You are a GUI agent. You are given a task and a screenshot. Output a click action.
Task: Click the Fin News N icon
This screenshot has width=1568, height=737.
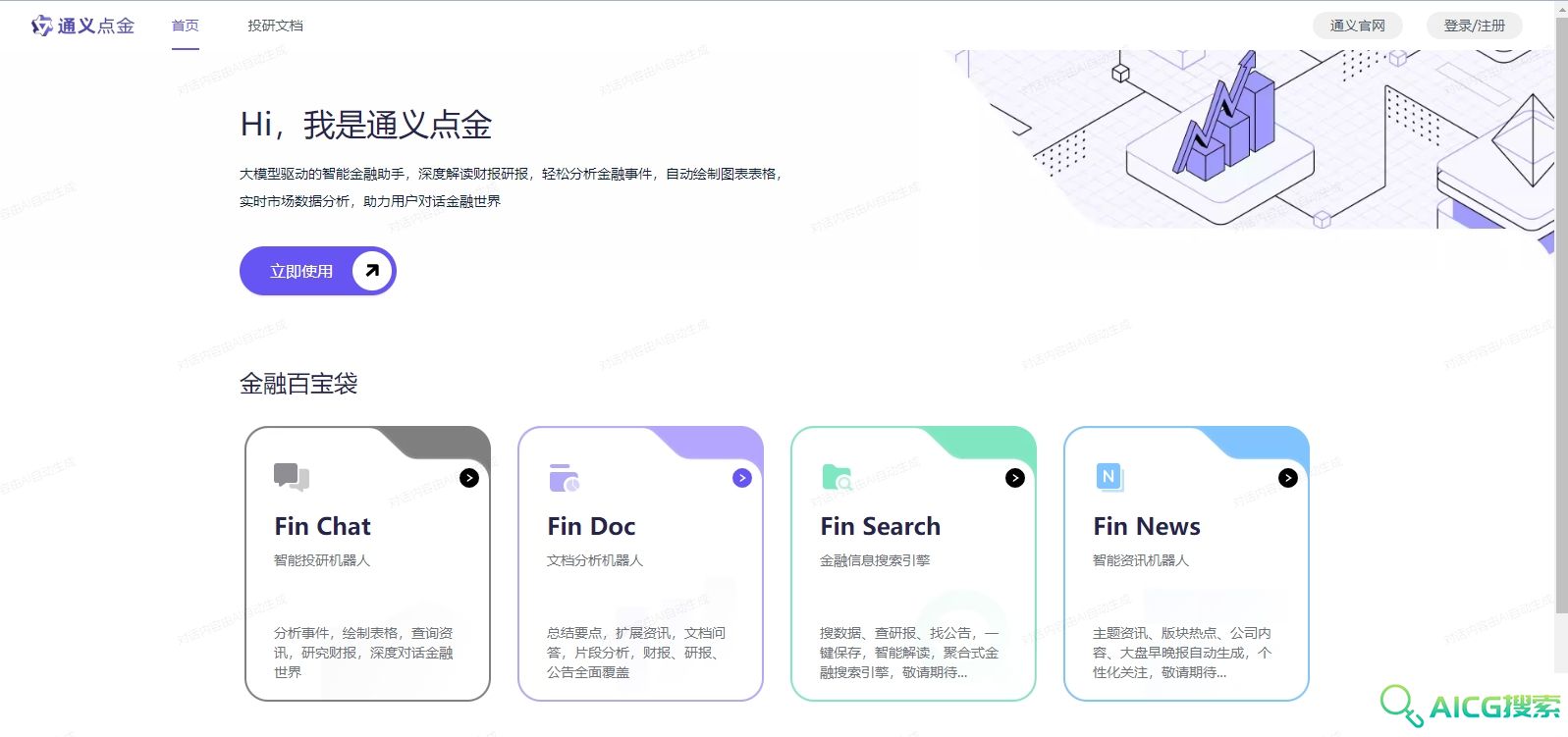click(x=1109, y=478)
